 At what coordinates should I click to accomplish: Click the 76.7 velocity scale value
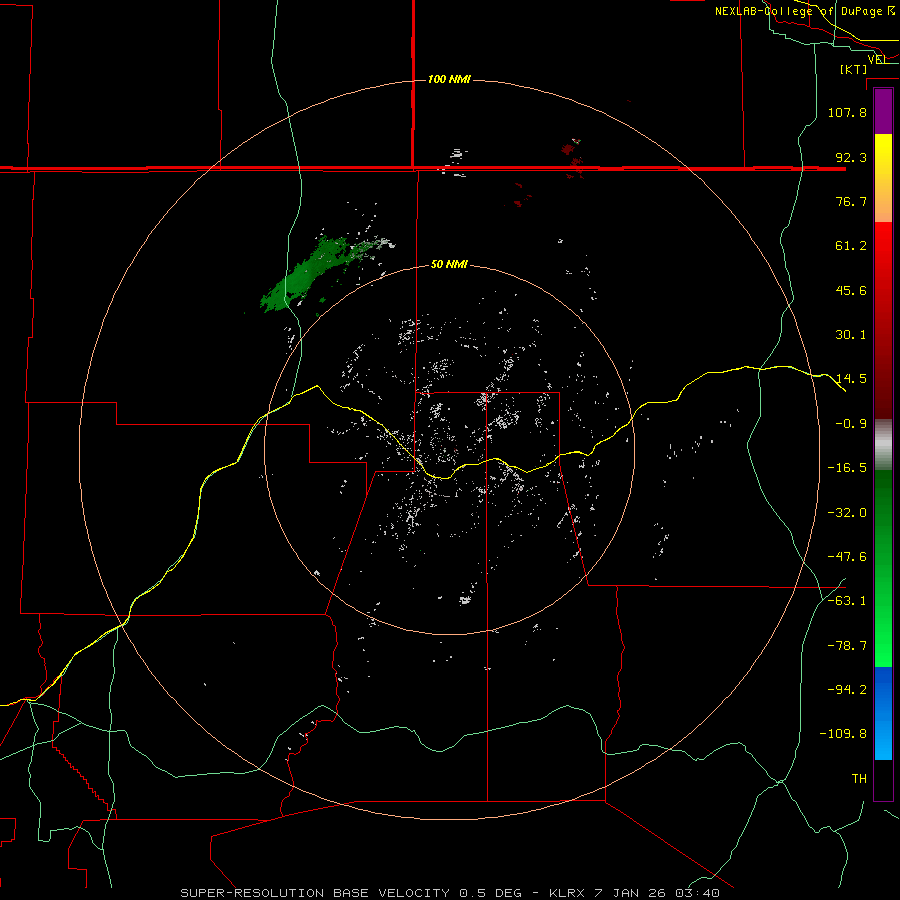pos(851,201)
